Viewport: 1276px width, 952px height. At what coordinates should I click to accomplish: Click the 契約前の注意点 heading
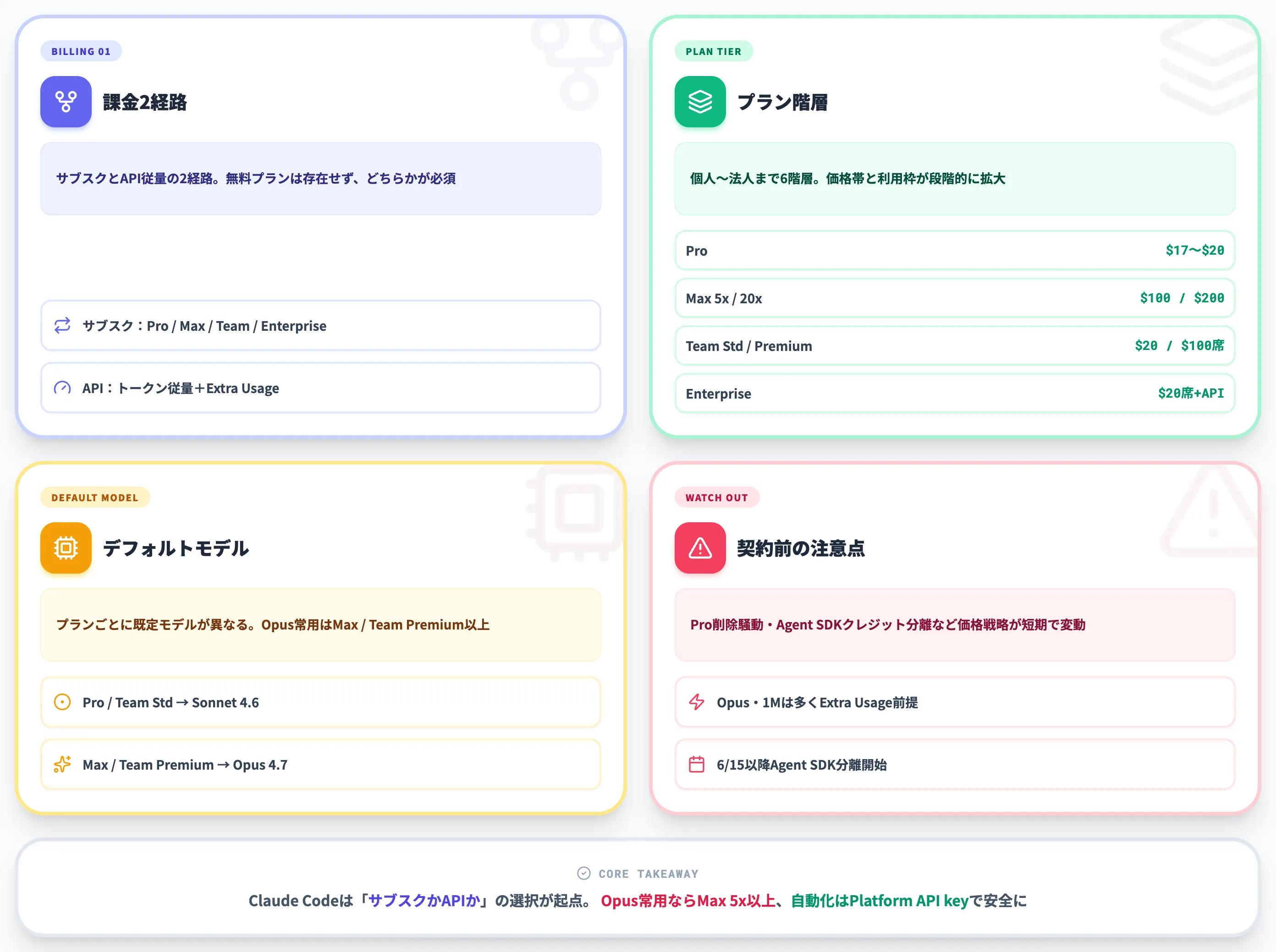click(801, 548)
